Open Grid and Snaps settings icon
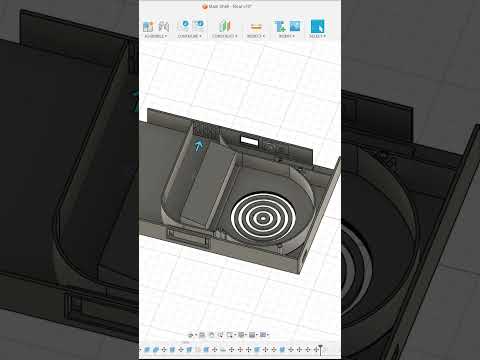This screenshot has width=480, height=360. (x=253, y=335)
